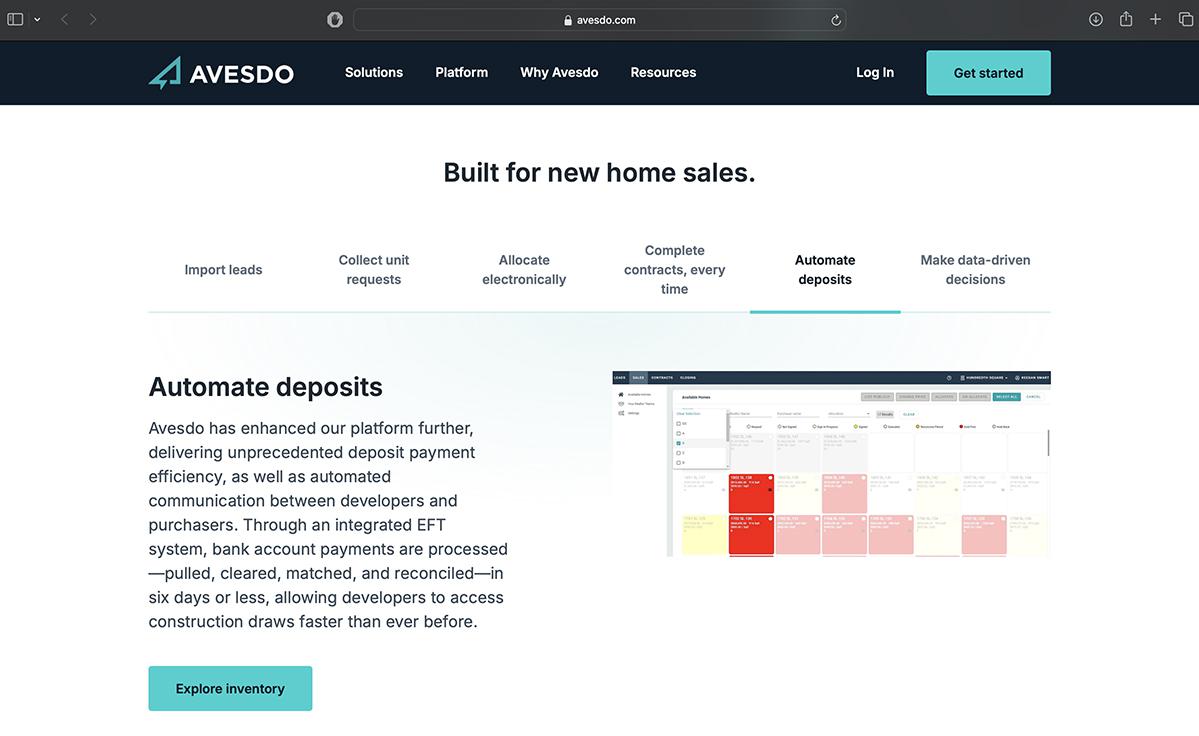The width and height of the screenshot is (1199, 736).
Task: Choose the Complete contracts, every time tab
Action: click(674, 270)
